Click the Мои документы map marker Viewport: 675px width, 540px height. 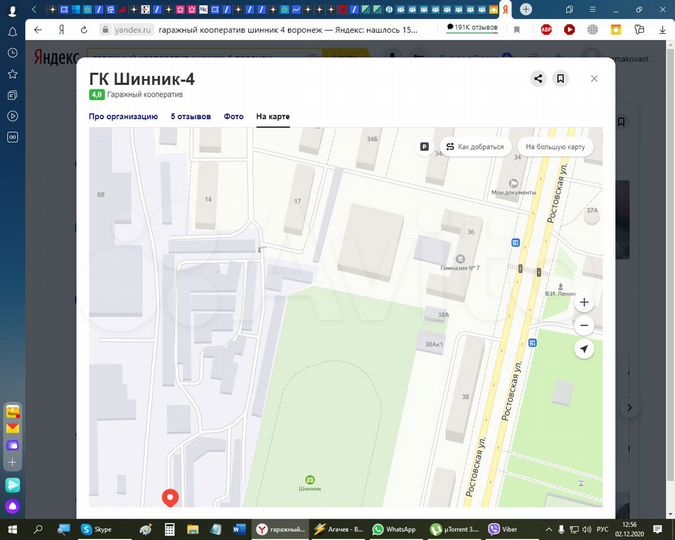tap(513, 183)
